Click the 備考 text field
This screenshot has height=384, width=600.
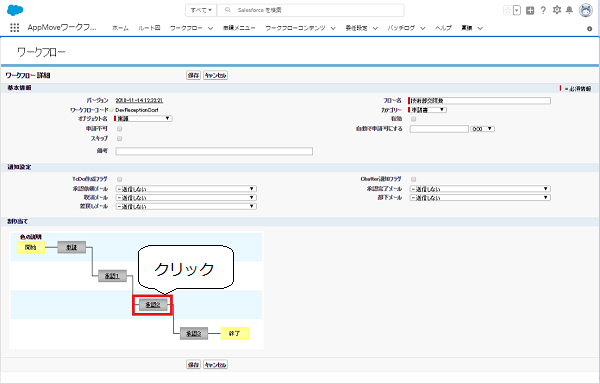(214, 151)
